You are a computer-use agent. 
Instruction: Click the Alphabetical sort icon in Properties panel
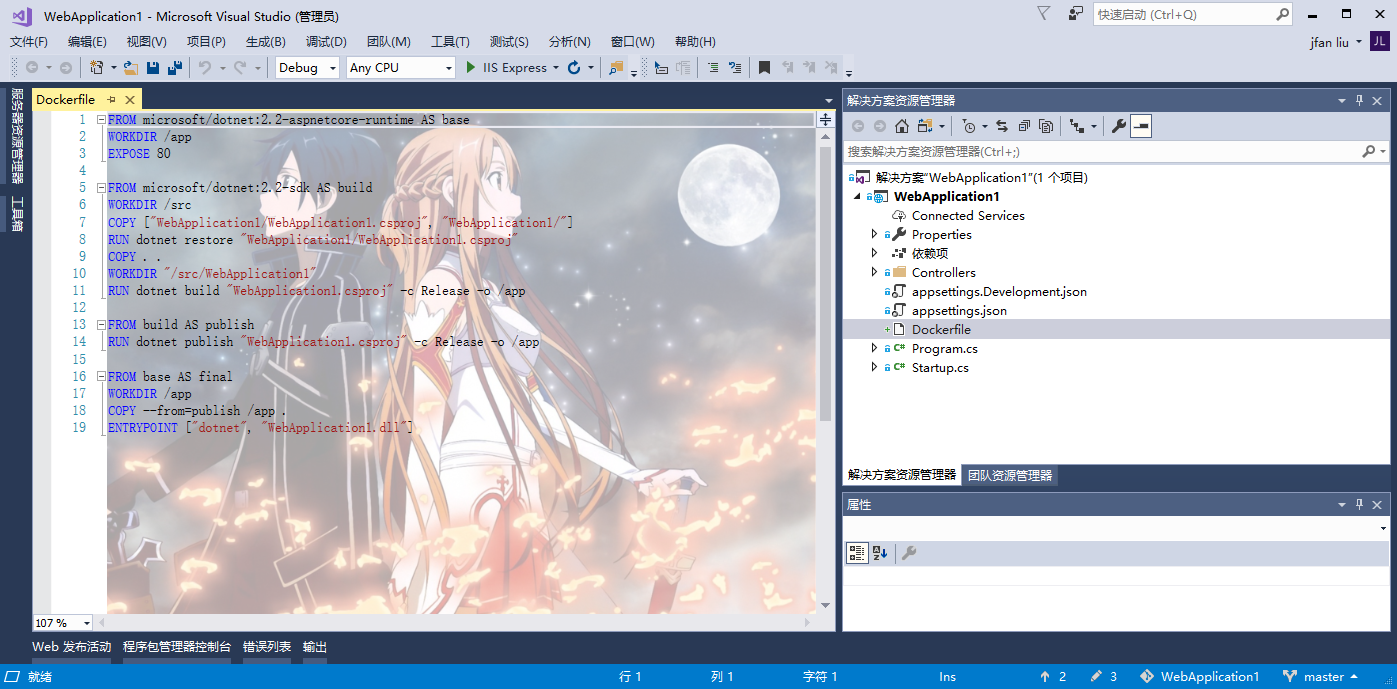pyautogui.click(x=880, y=553)
